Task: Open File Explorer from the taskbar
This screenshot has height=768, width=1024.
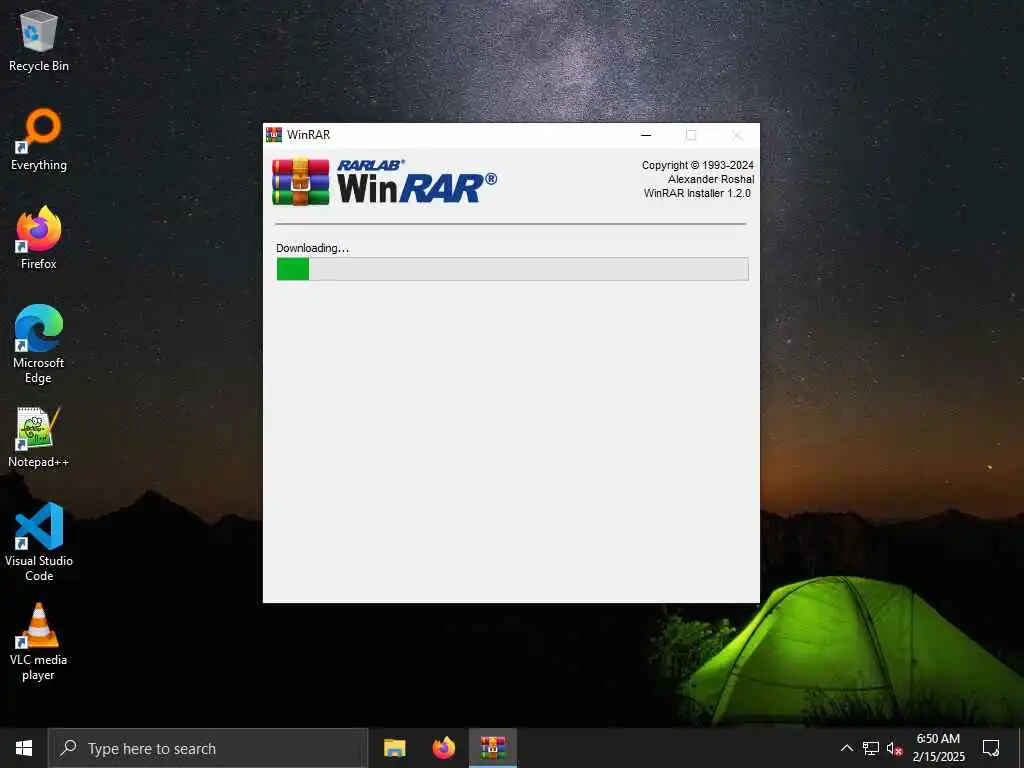Action: click(x=394, y=748)
